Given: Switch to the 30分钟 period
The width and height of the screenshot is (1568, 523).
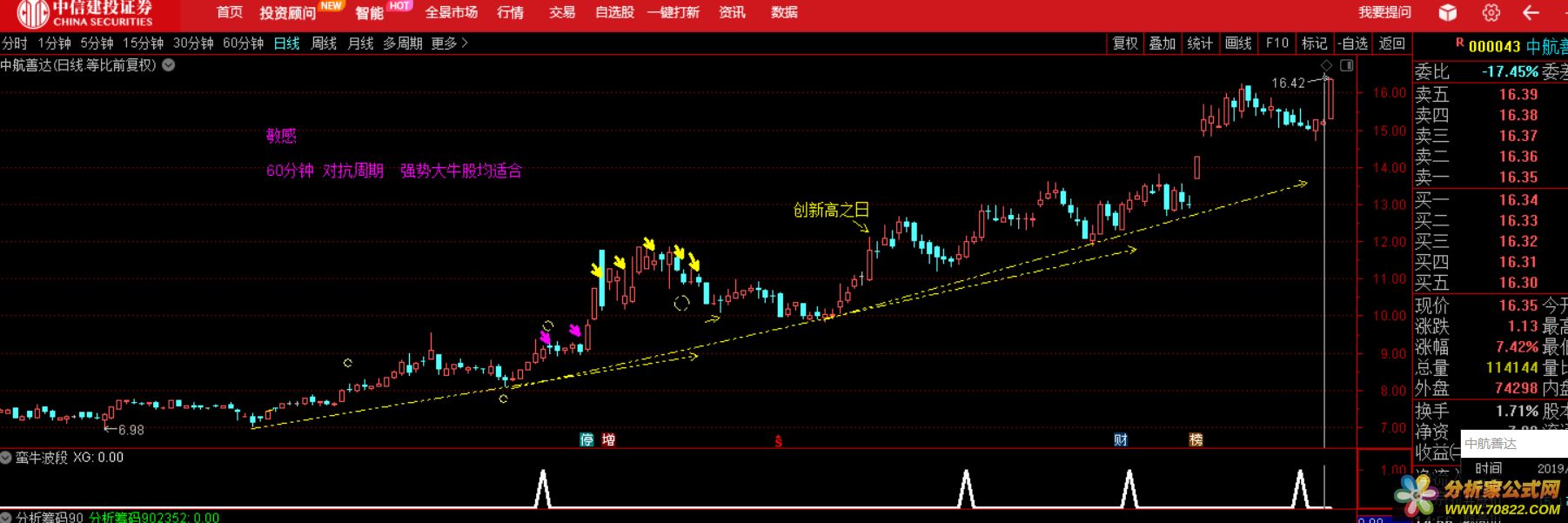Looking at the screenshot, I should (193, 43).
